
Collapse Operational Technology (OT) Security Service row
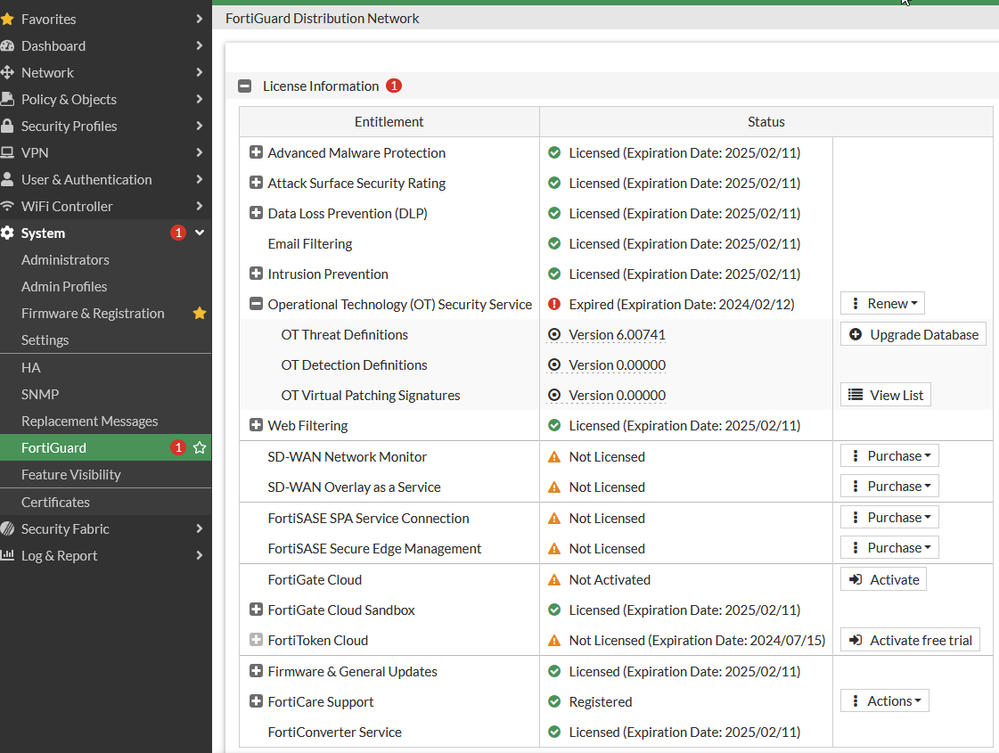(256, 304)
